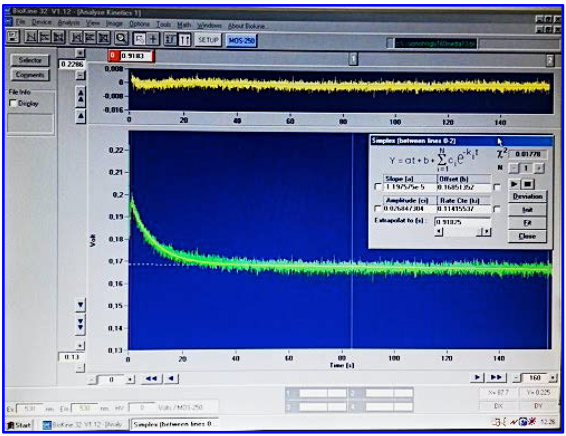The height and width of the screenshot is (436, 566).
Task: Tick the checkbox beside Slope (a)
Action: pyautogui.click(x=378, y=187)
